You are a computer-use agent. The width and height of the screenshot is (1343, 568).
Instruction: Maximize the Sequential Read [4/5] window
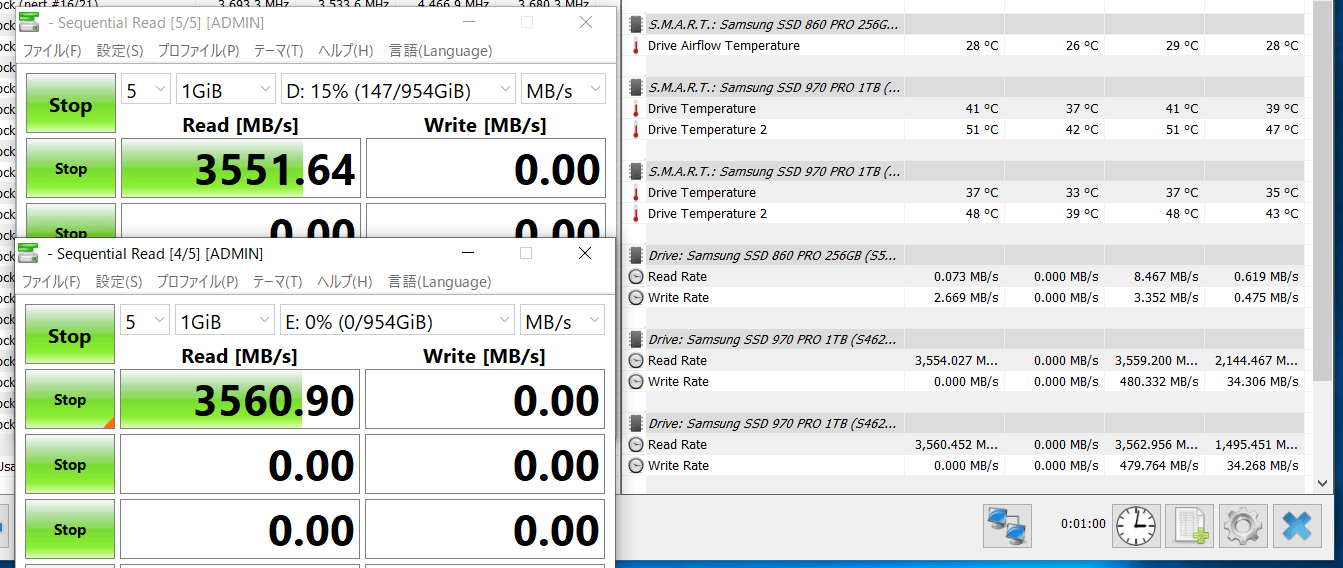526,253
